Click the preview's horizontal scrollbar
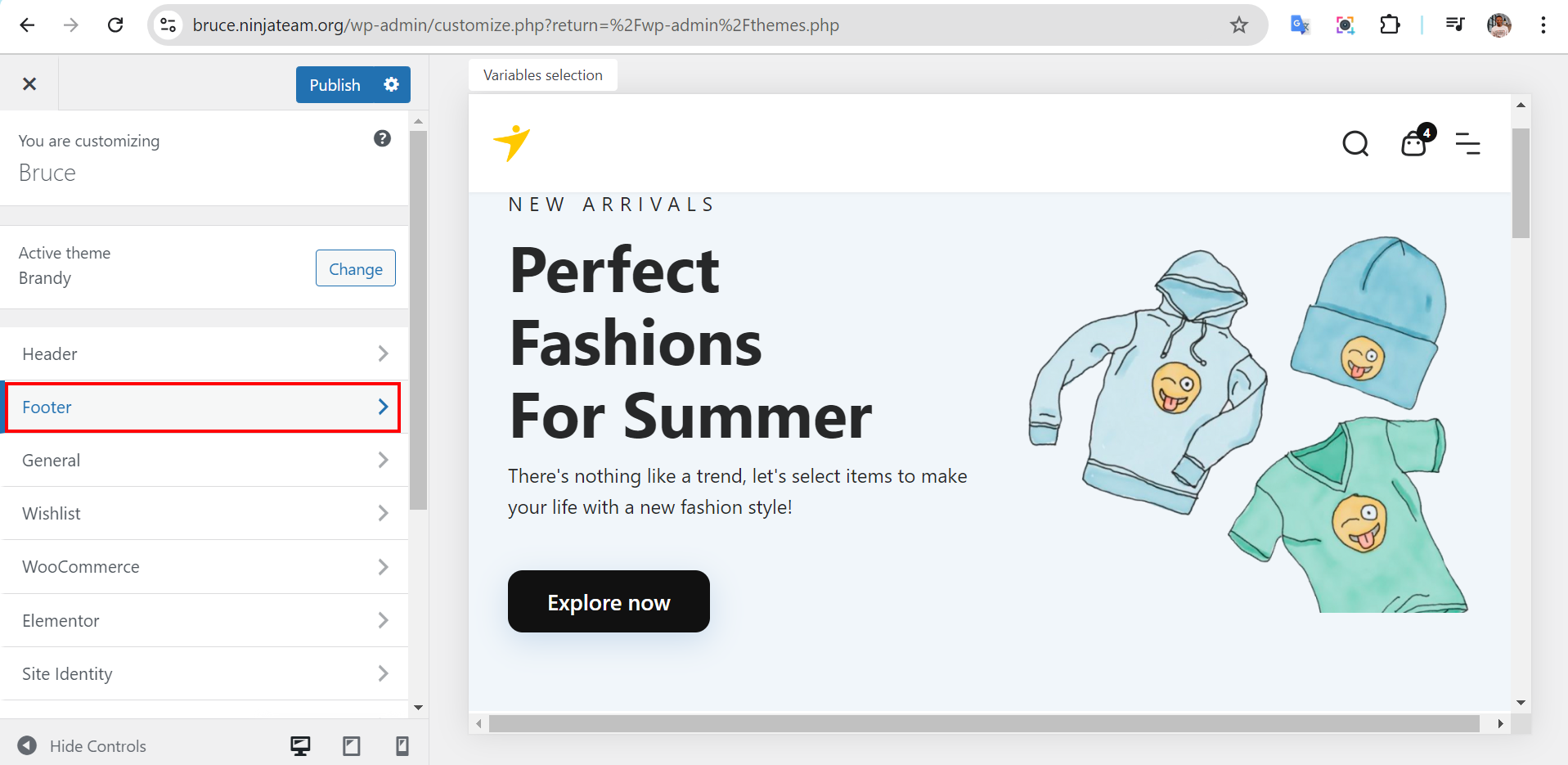Viewport: 1568px width, 765px height. [982, 723]
